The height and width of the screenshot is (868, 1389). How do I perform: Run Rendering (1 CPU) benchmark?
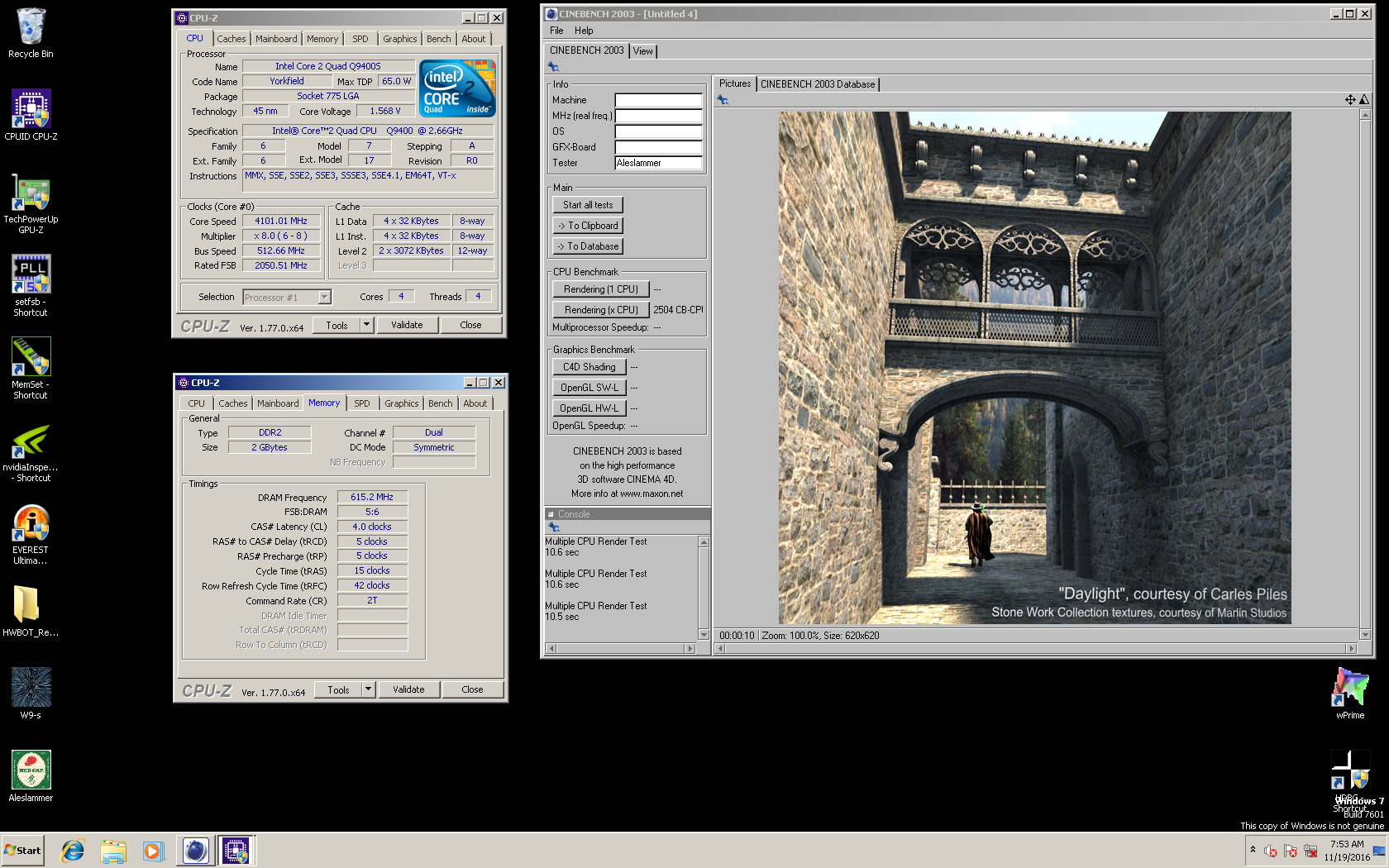[x=601, y=289]
